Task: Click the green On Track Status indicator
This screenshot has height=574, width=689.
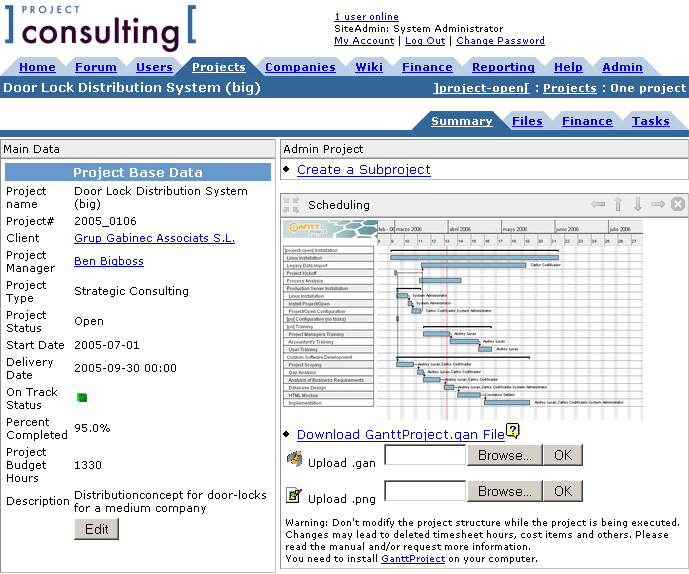Action: click(x=83, y=397)
